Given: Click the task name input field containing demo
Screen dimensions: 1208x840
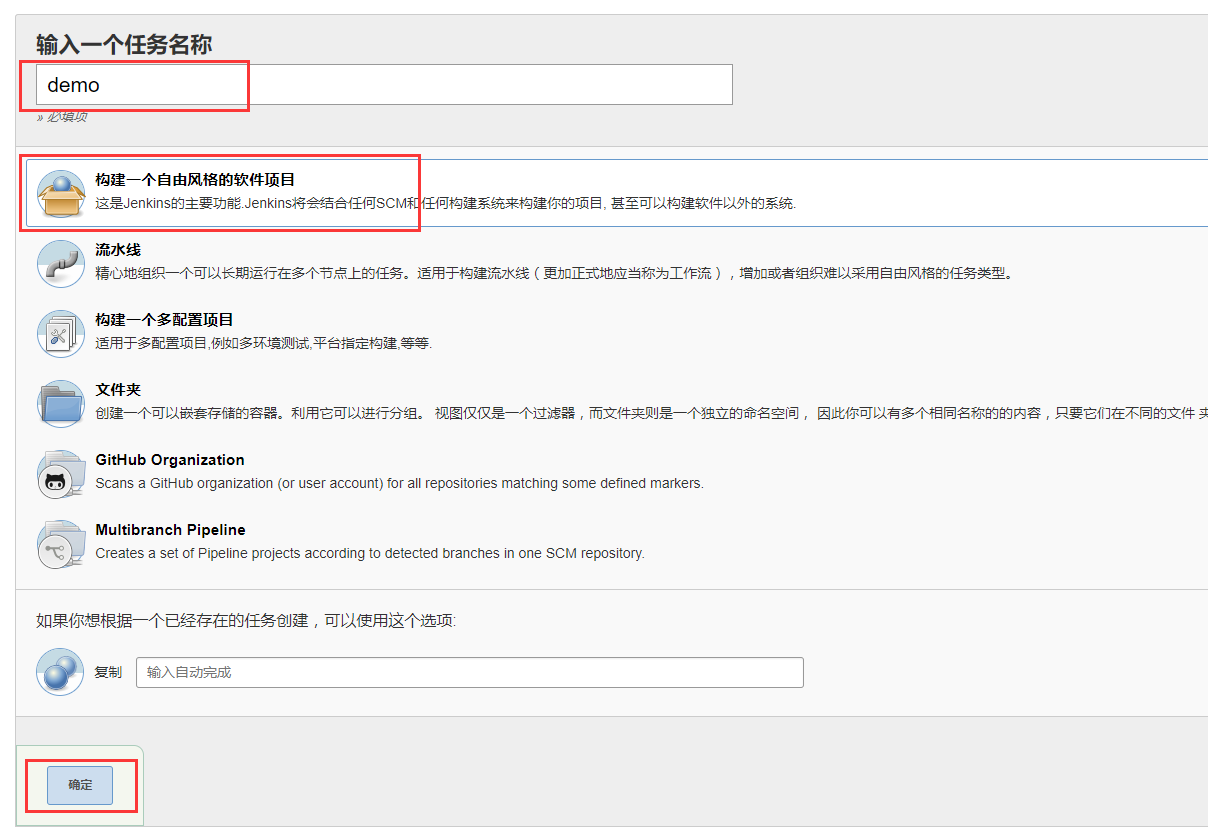Looking at the screenshot, I should [384, 85].
